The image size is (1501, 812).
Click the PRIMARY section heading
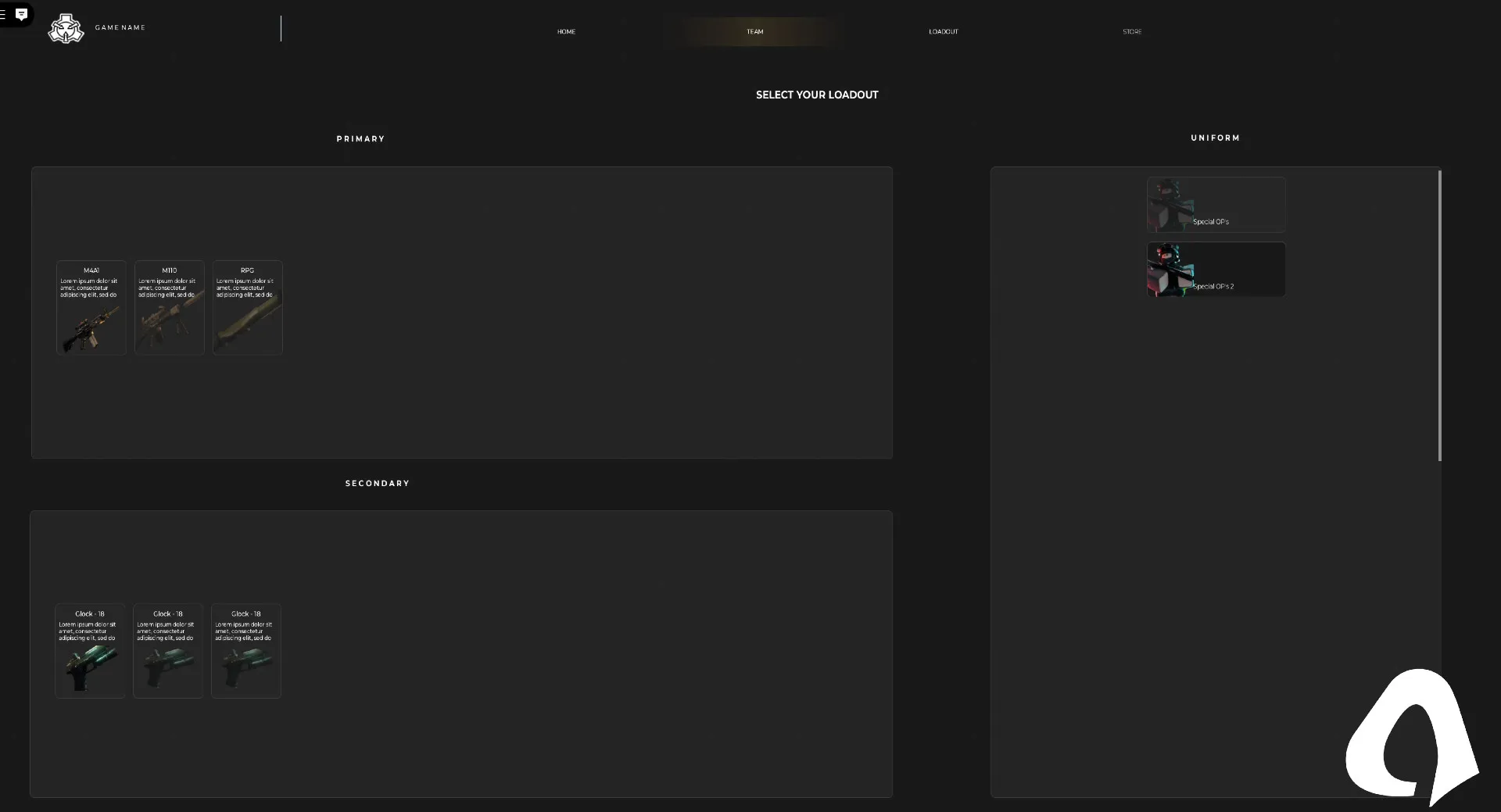click(x=360, y=139)
